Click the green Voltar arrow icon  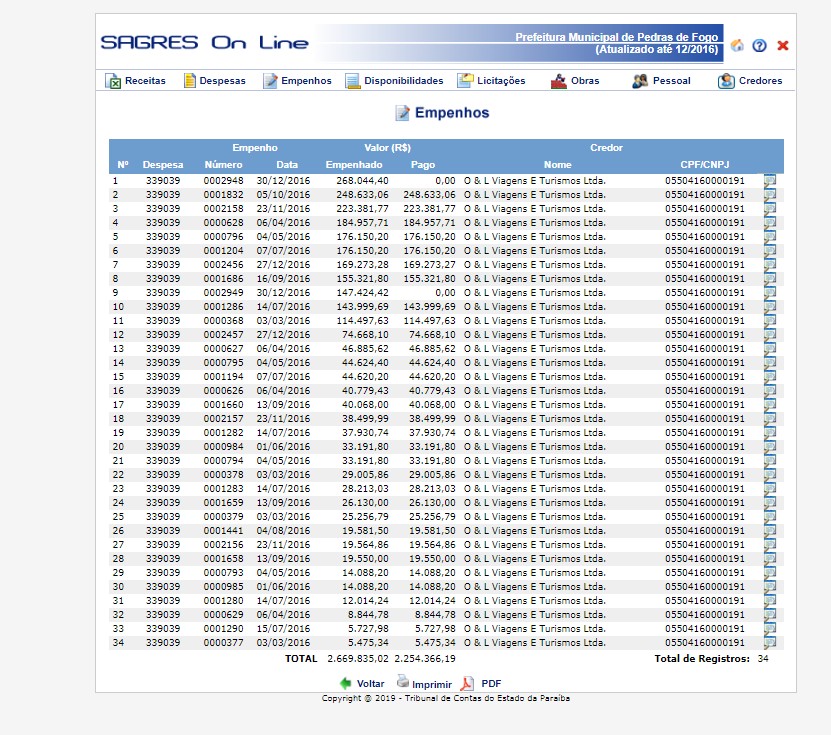point(346,683)
